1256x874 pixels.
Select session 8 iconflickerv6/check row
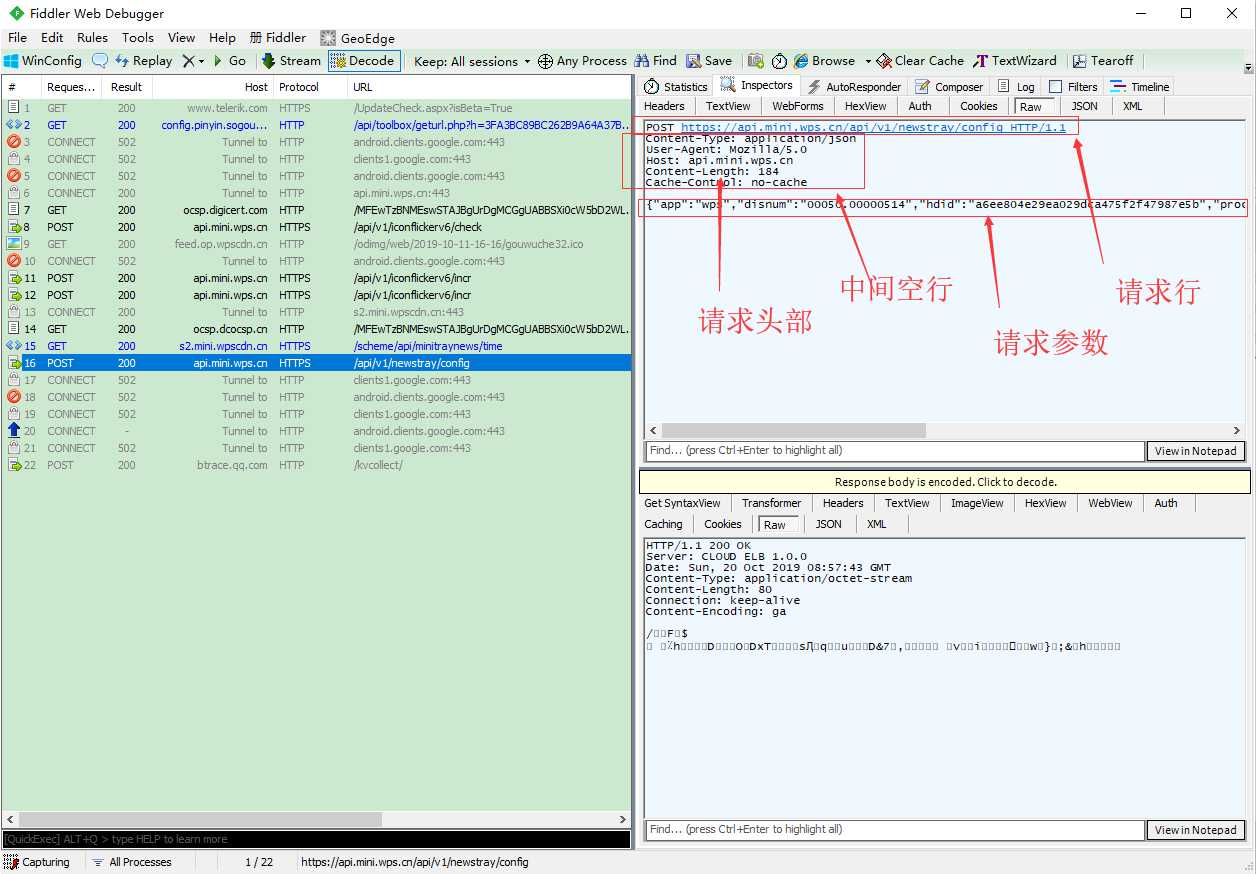[x=316, y=227]
